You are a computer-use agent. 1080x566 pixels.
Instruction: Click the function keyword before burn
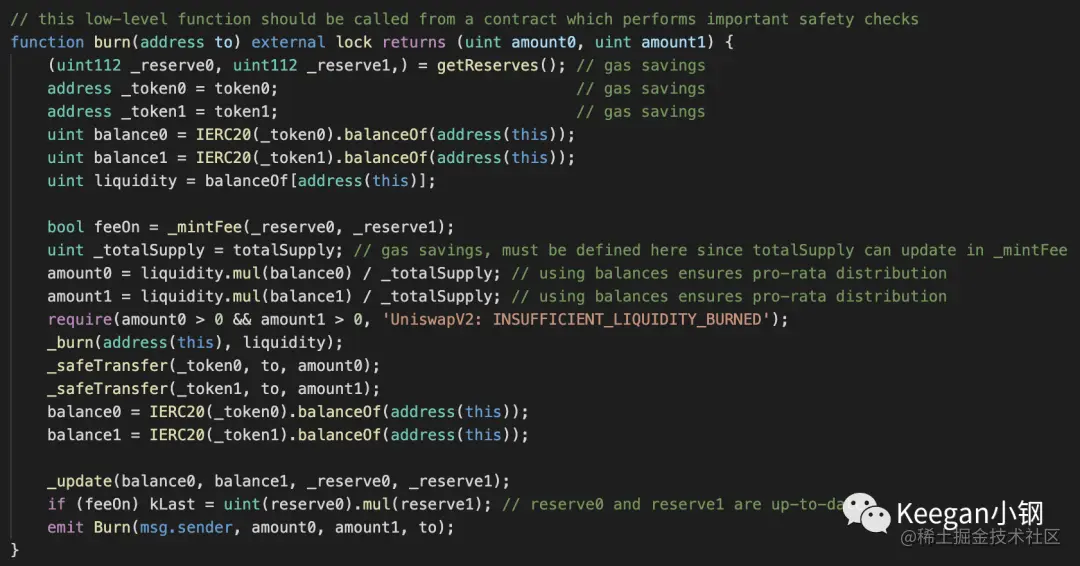point(48,42)
